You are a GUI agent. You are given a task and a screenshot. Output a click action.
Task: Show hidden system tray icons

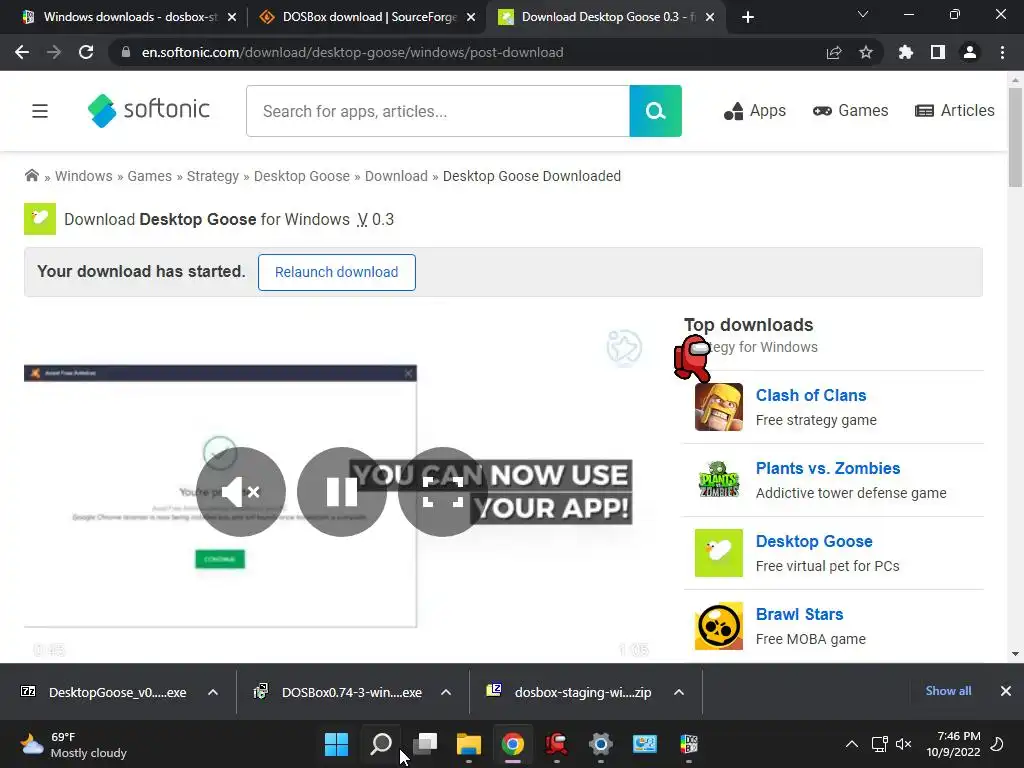(852, 744)
